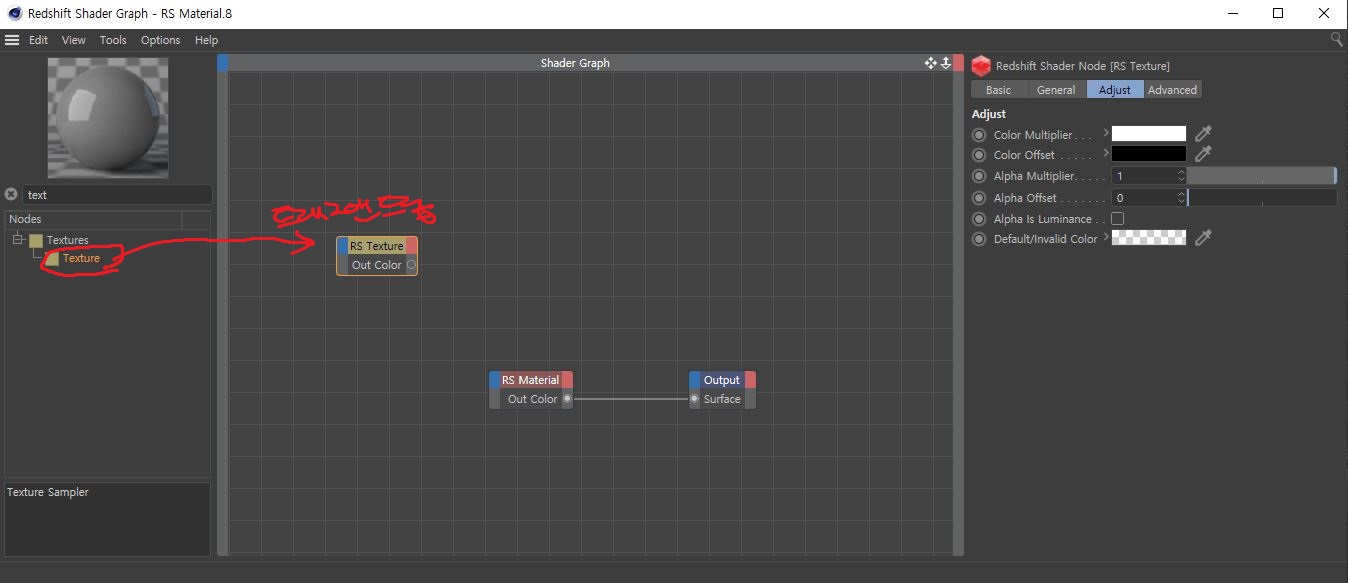This screenshot has width=1348, height=583.
Task: Switch to the Advanced tab
Action: (x=1172, y=90)
